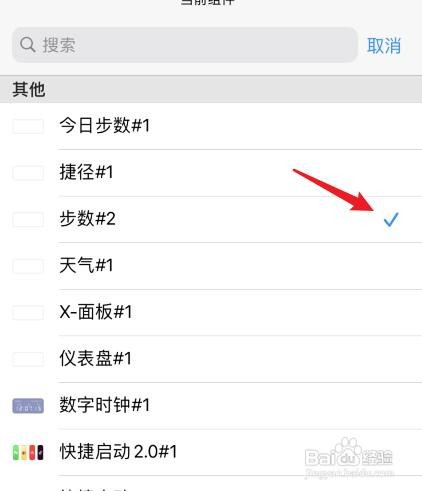Click the X-面板#1 blank thumbnail

[x=28, y=313]
